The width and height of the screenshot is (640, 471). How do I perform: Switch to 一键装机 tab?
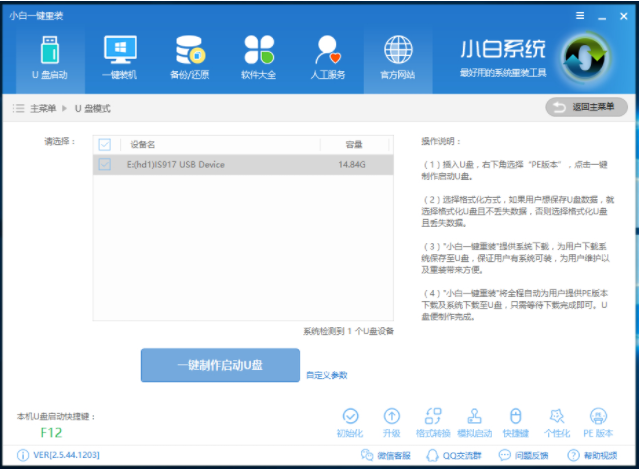coord(120,56)
